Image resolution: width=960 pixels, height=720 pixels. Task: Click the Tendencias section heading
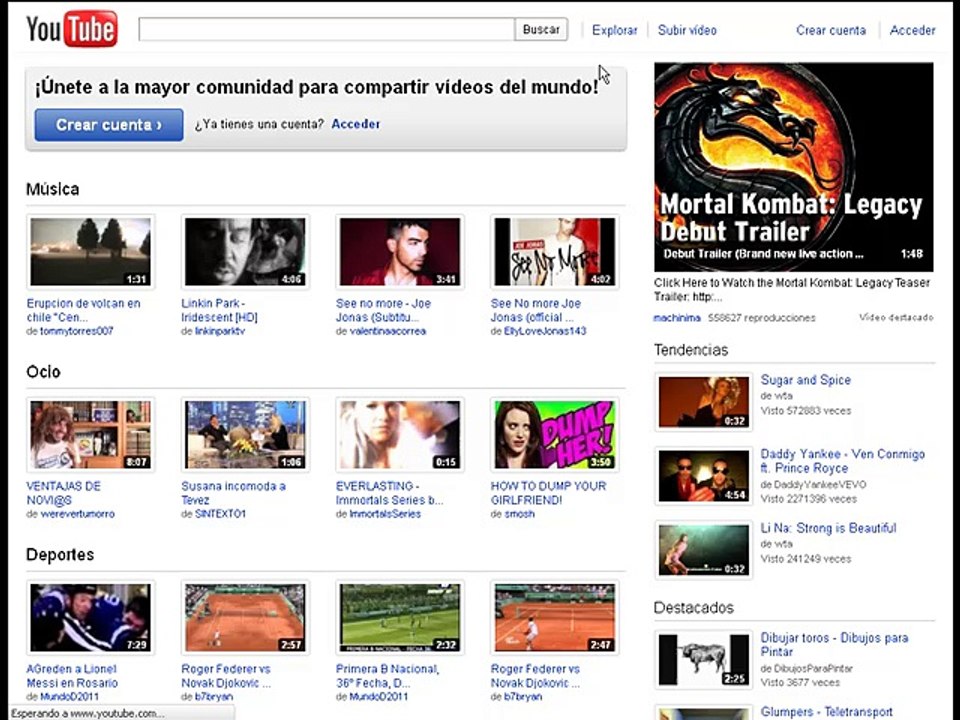pos(691,350)
